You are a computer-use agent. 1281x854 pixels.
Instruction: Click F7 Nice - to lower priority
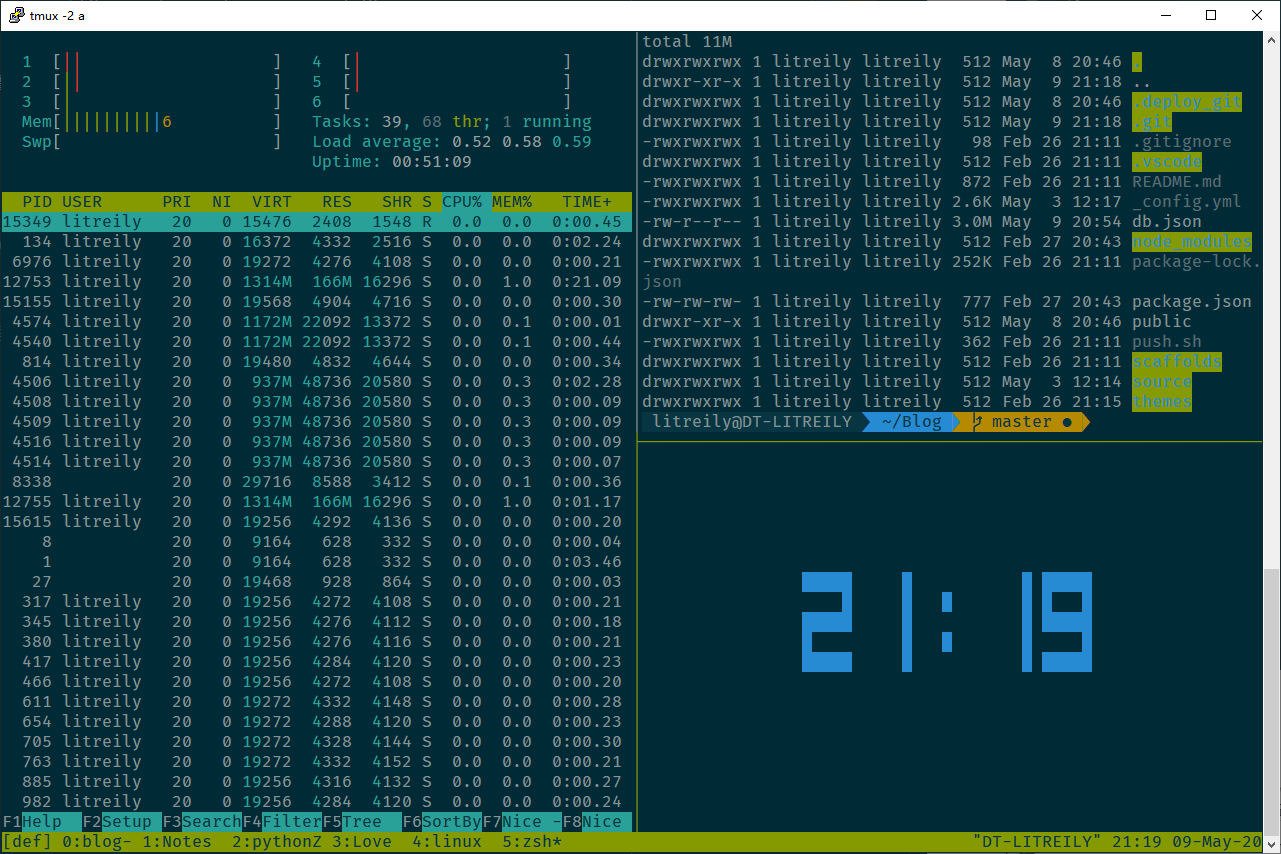(x=522, y=822)
